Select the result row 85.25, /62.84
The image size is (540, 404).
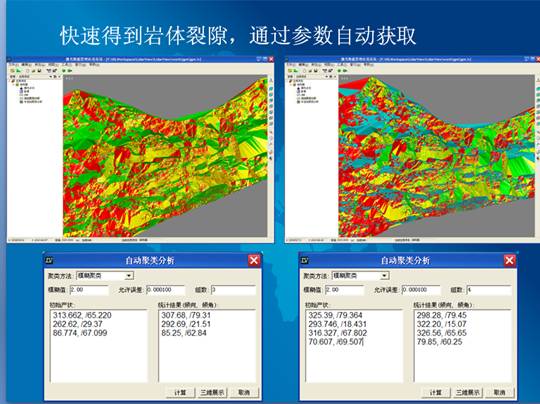coord(184,333)
